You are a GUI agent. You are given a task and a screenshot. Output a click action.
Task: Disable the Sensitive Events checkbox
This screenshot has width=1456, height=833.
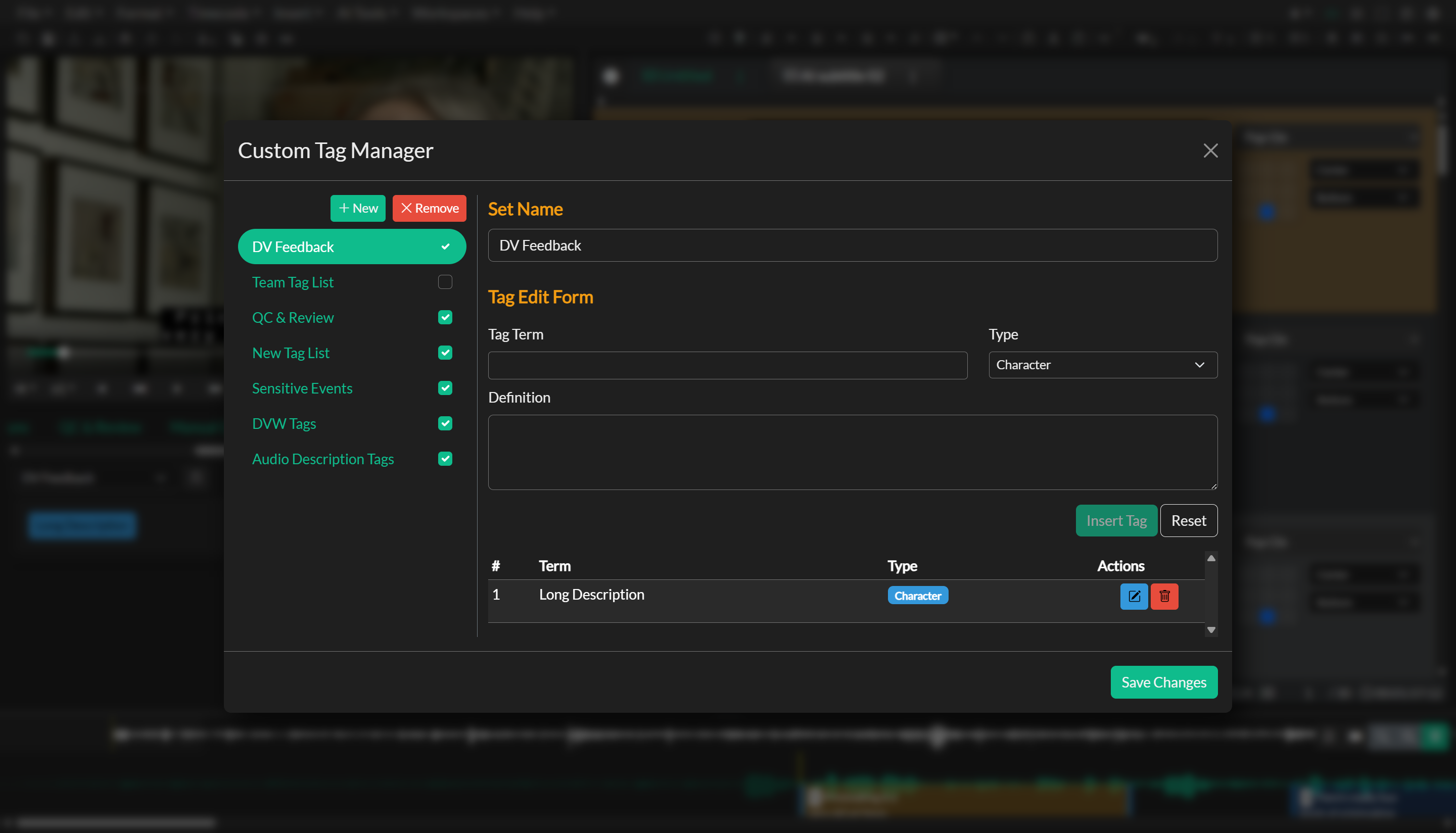coord(445,388)
